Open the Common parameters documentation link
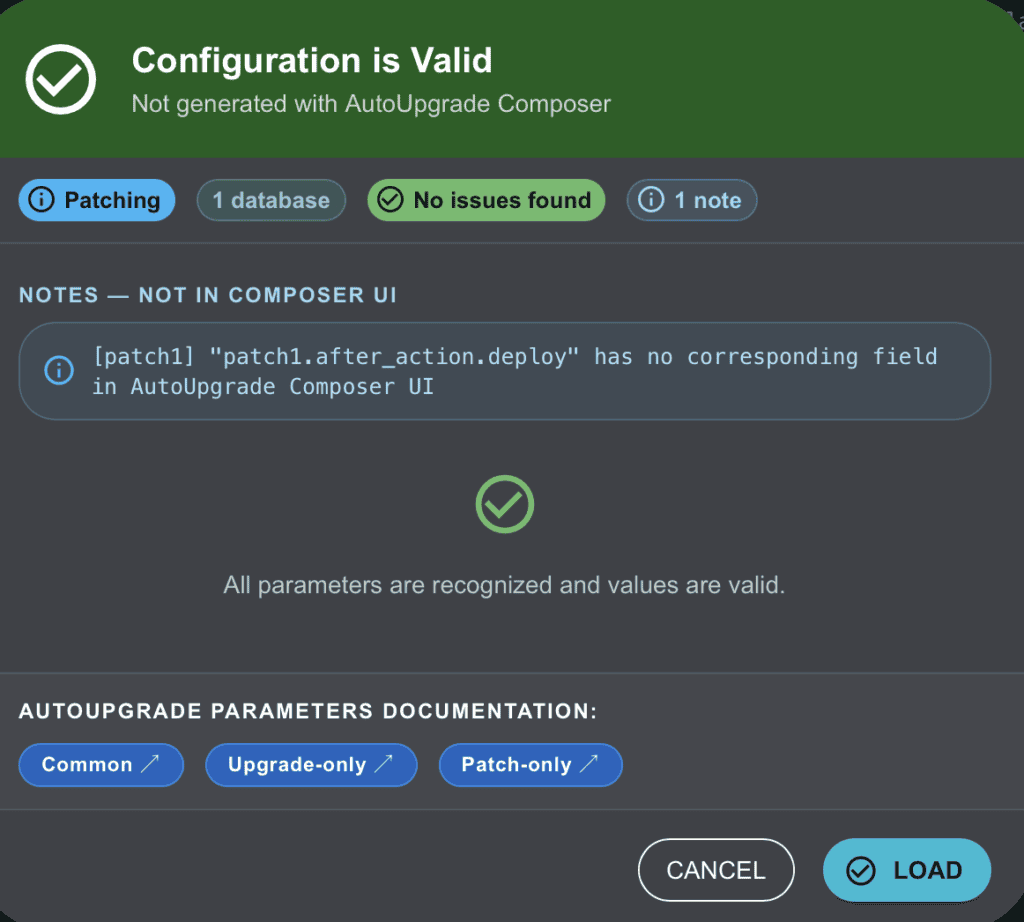 [x=101, y=765]
